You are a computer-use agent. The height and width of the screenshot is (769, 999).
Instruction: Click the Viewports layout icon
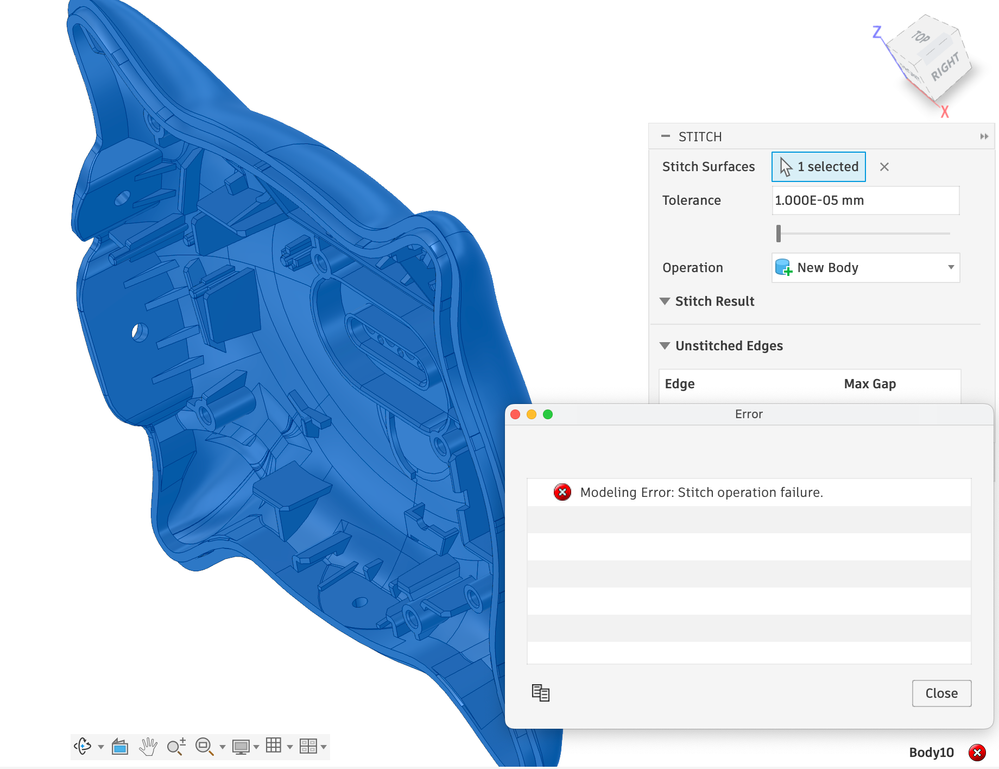click(x=308, y=746)
